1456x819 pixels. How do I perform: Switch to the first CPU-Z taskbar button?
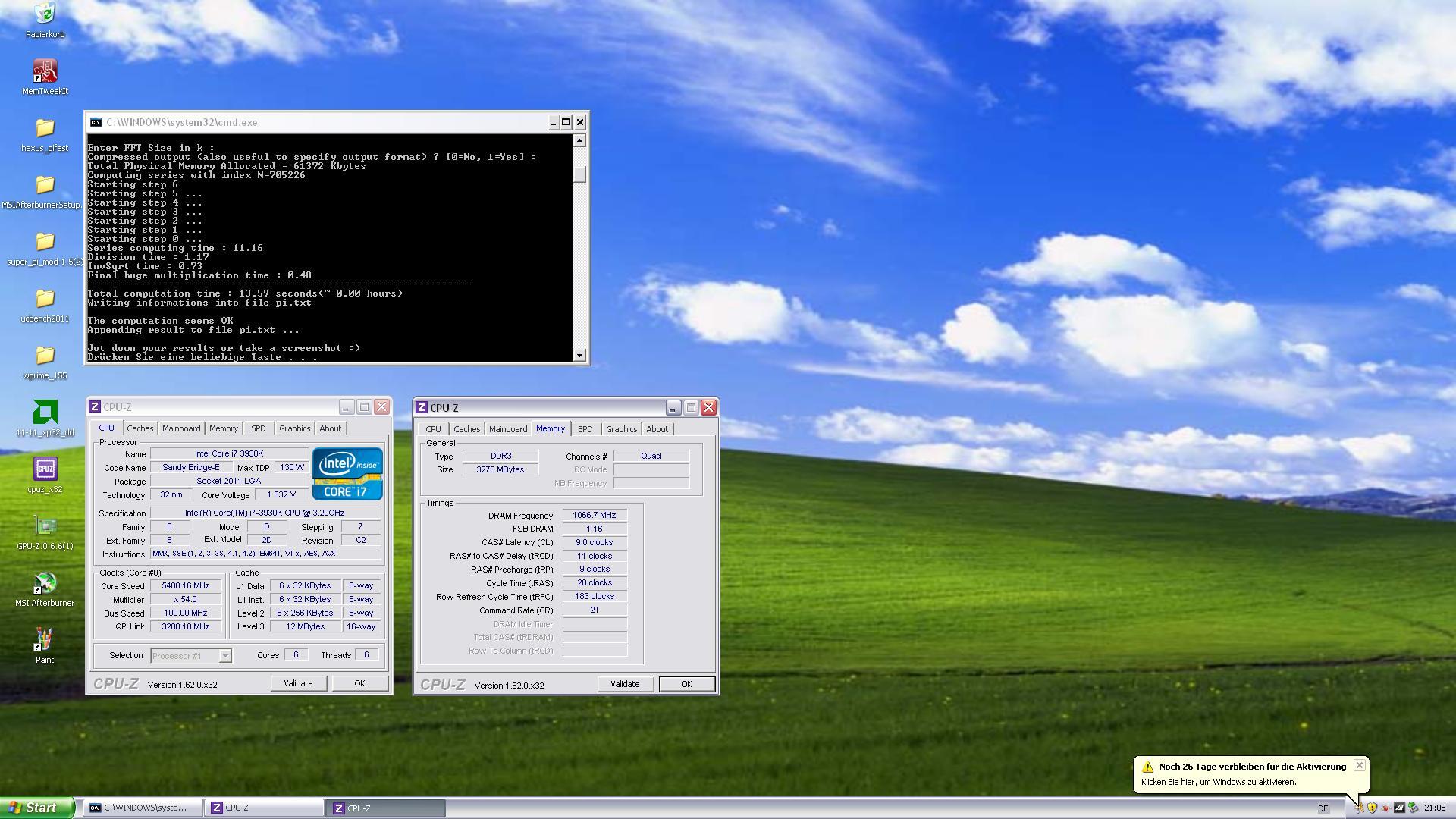tap(264, 808)
